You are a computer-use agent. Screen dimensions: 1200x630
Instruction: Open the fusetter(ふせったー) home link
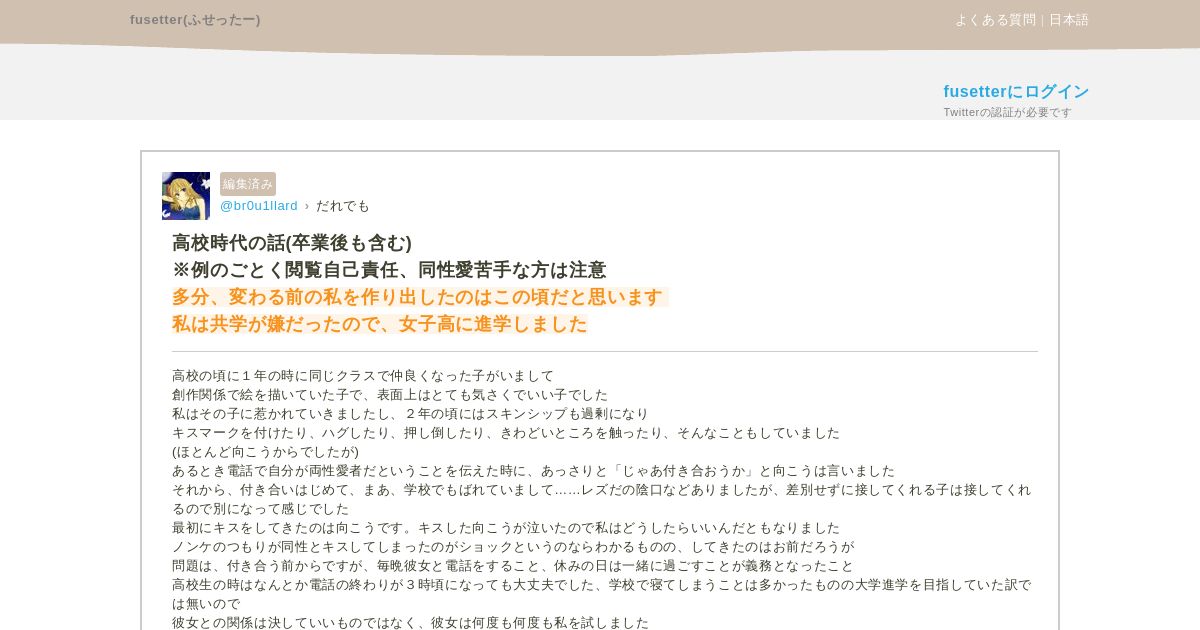tap(195, 20)
